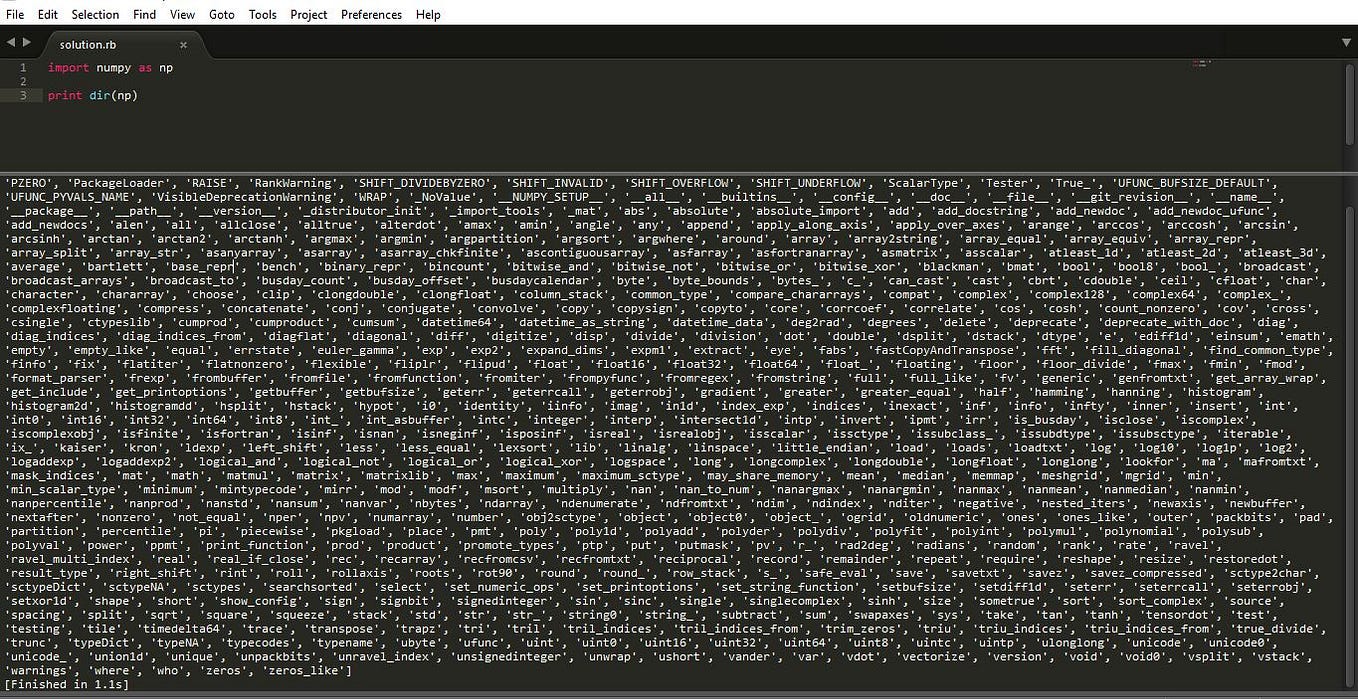Open the View menu
This screenshot has height=699, width=1358.
click(x=181, y=14)
